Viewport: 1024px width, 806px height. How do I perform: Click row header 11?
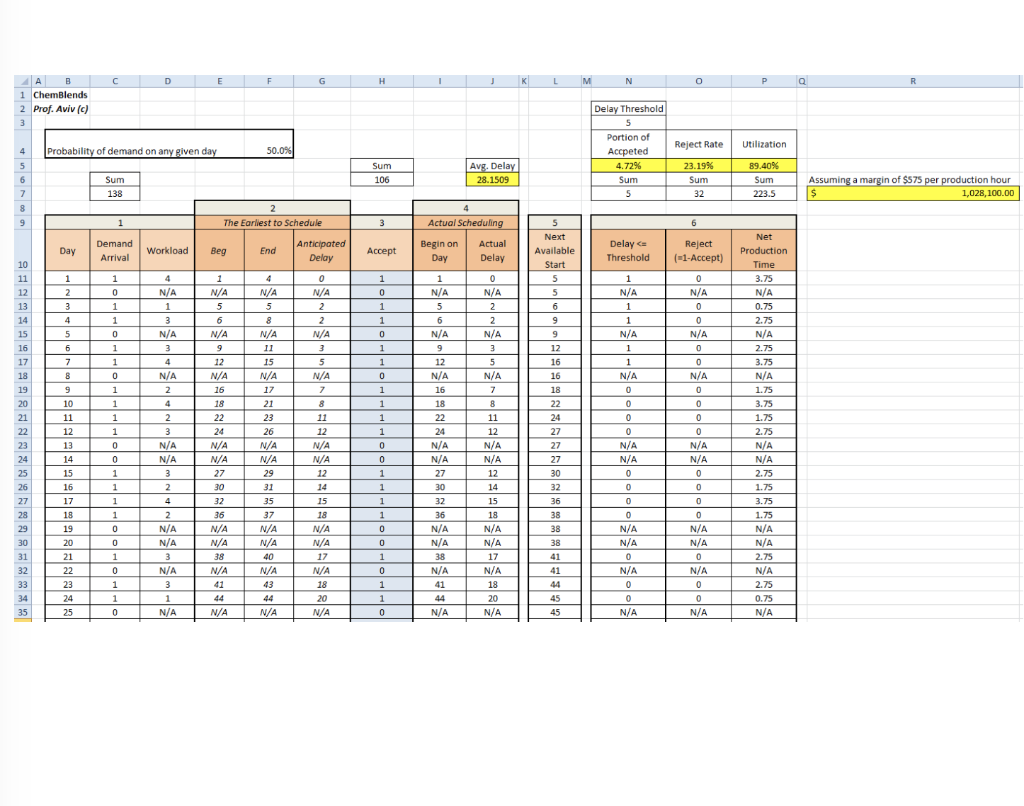click(21, 278)
